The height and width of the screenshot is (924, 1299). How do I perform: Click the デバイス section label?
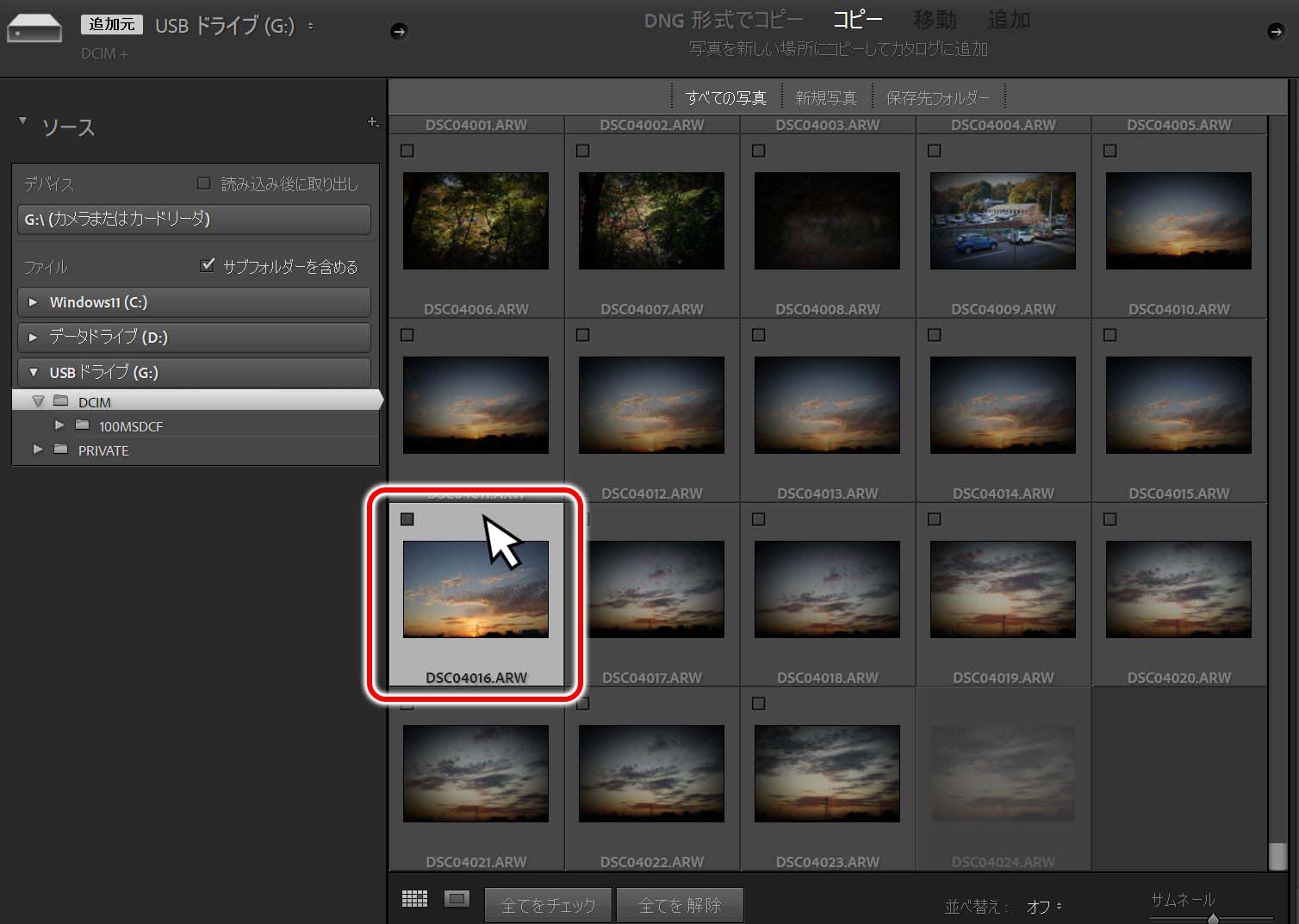coord(49,183)
